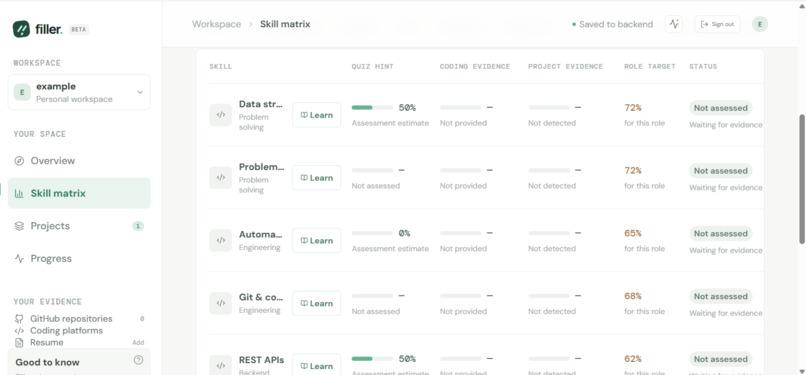
Task: Click the Projects count badge 1
Action: (138, 226)
